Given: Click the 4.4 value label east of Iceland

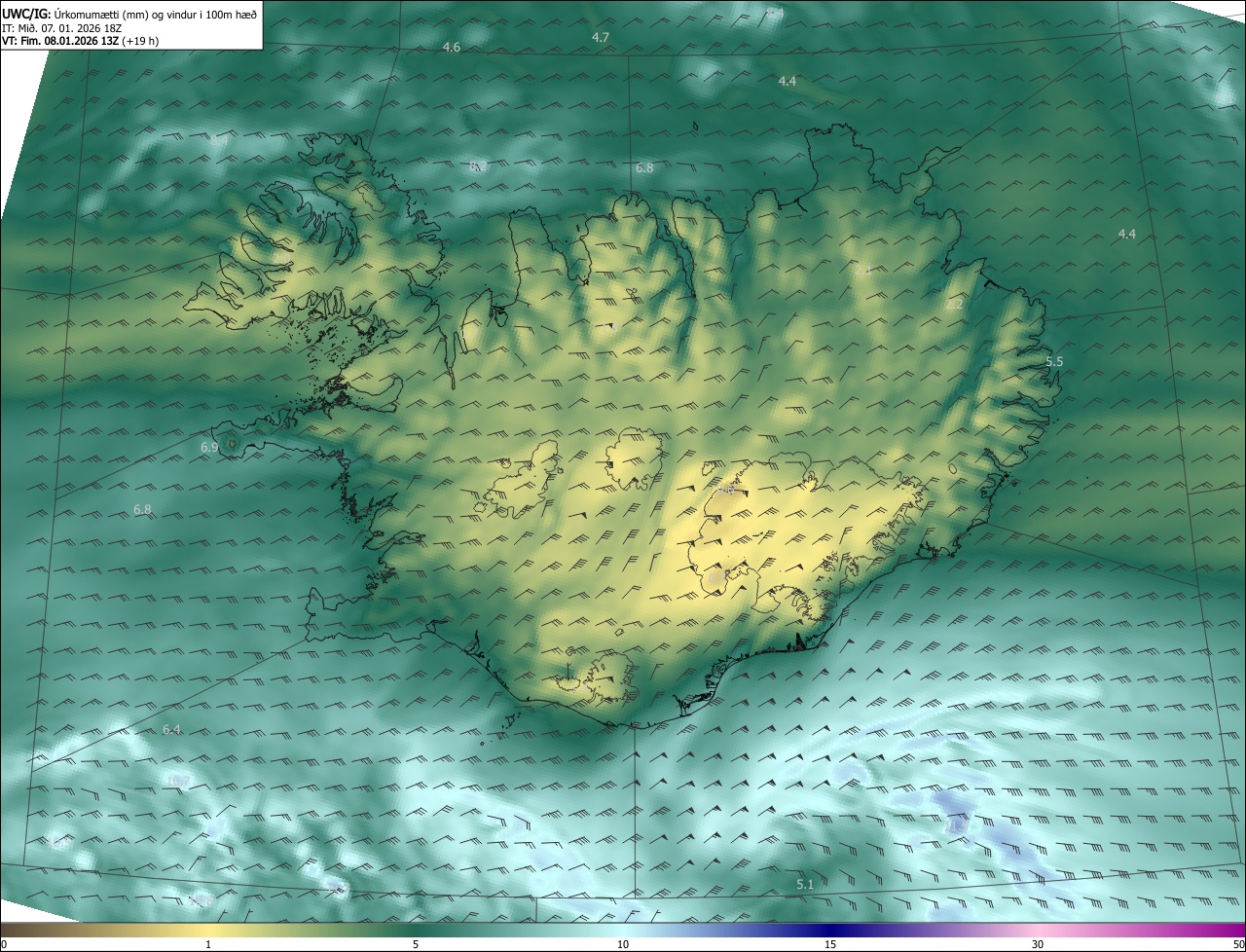Looking at the screenshot, I should [x=1126, y=234].
